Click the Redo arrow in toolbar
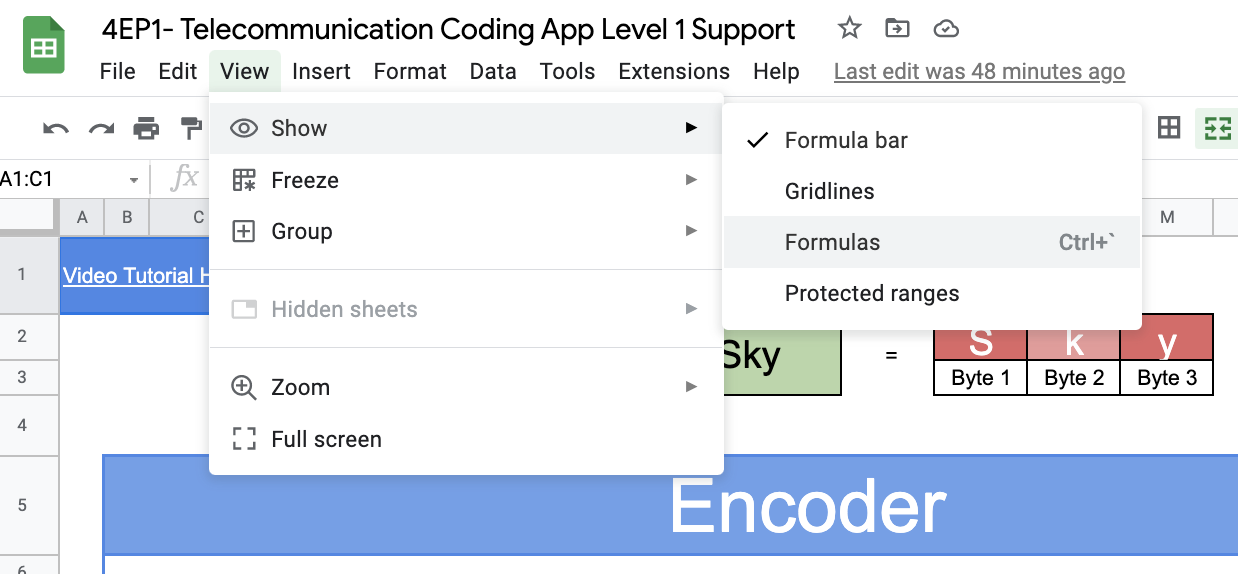This screenshot has width=1238, height=574. (x=101, y=128)
